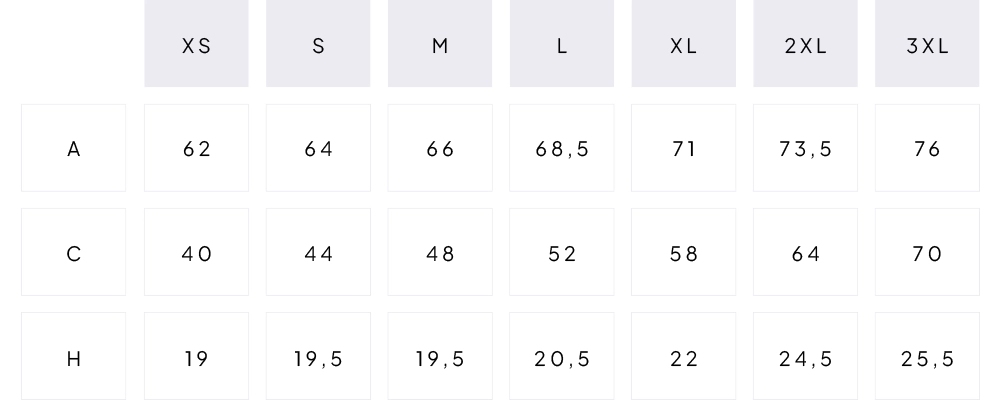The image size is (1000, 400).
Task: Select the 58 cell under XL
Action: click(684, 253)
